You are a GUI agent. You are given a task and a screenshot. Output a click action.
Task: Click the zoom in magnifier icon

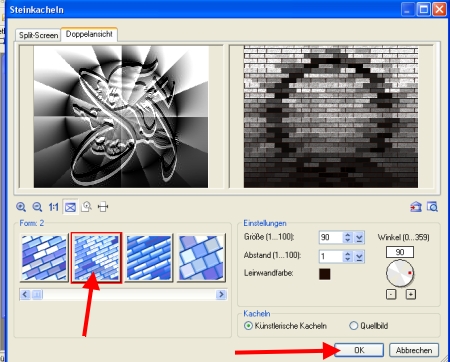21,207
